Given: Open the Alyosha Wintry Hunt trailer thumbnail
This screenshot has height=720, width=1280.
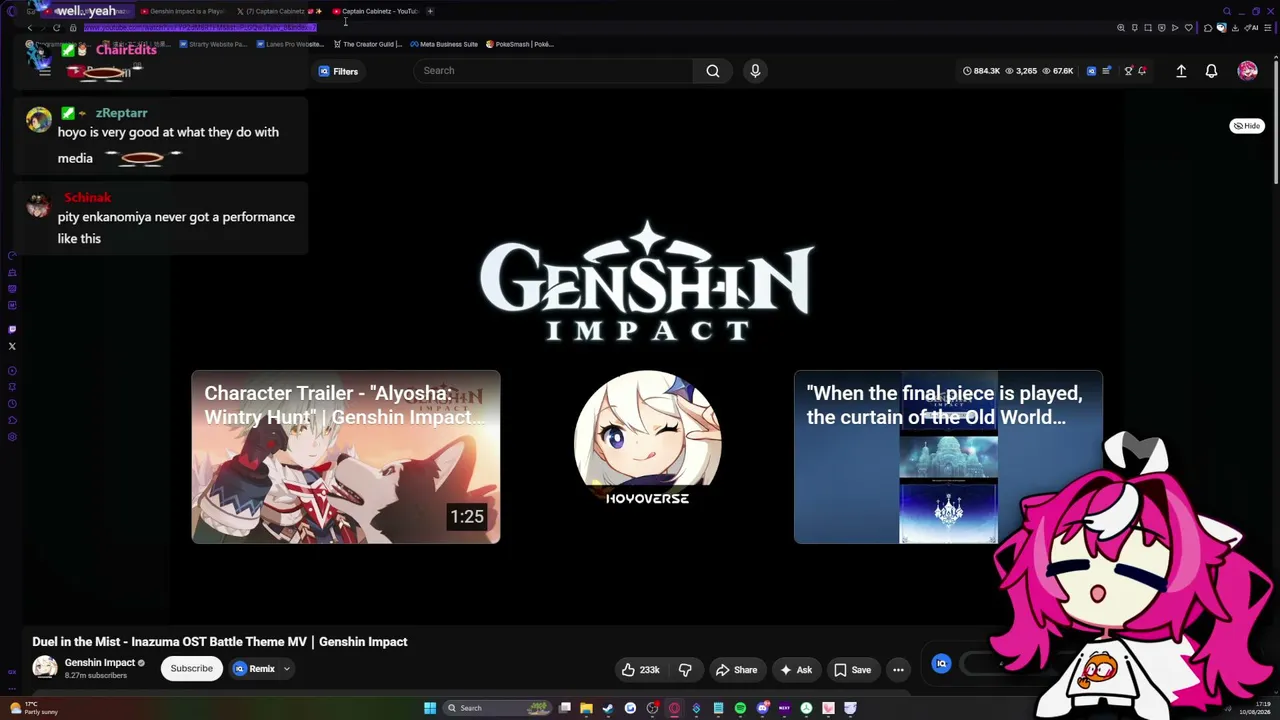Looking at the screenshot, I should click(346, 457).
